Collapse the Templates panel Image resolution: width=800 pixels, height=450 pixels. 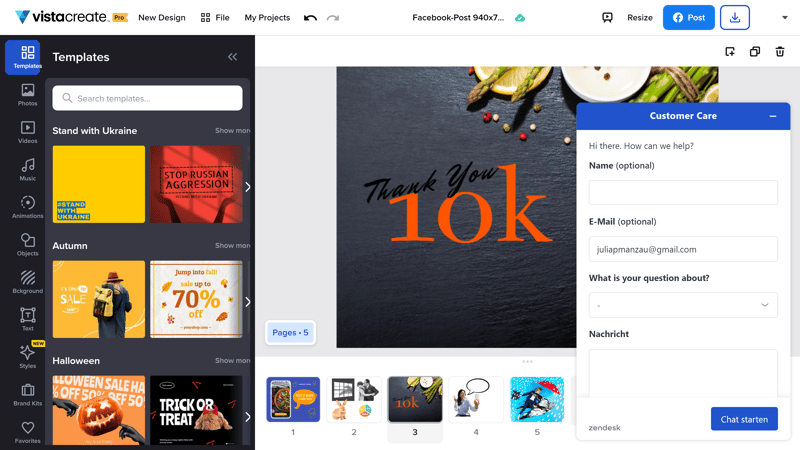[x=232, y=57]
